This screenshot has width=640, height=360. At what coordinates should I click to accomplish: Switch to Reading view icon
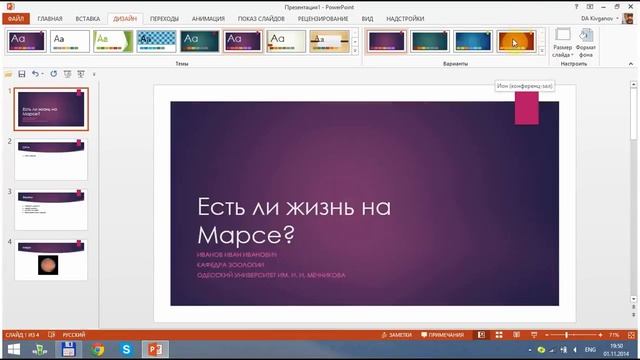[x=516, y=335]
